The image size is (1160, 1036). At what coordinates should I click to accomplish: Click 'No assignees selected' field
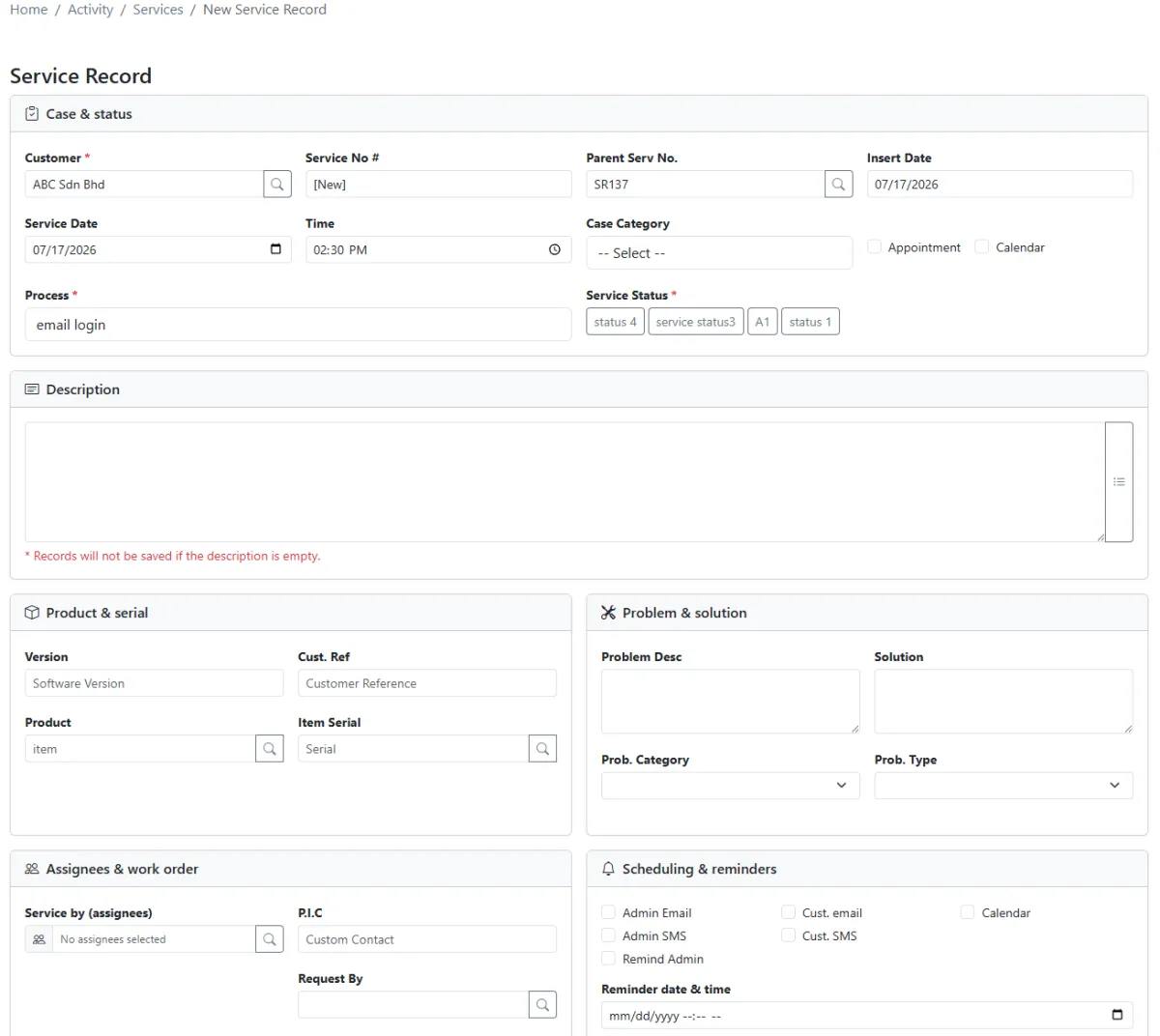[x=154, y=939]
